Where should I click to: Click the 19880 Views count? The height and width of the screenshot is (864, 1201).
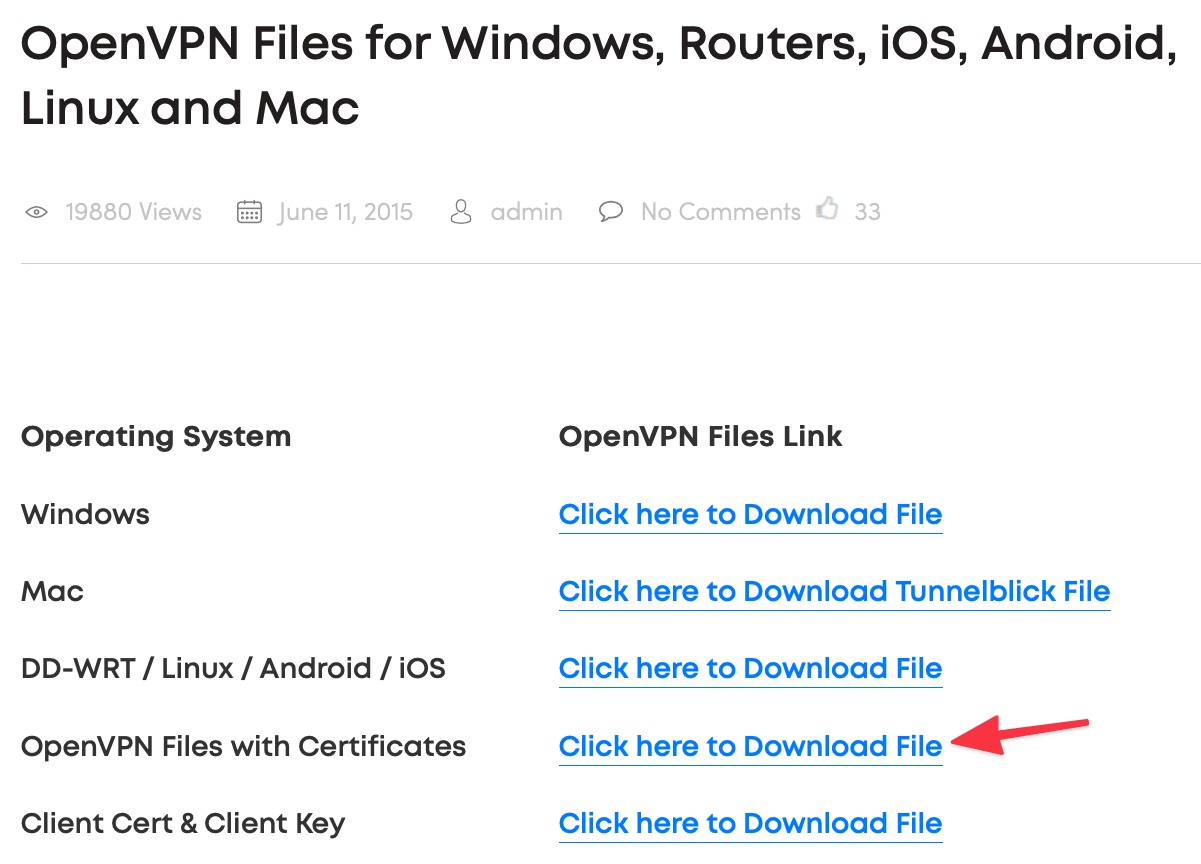pos(133,212)
